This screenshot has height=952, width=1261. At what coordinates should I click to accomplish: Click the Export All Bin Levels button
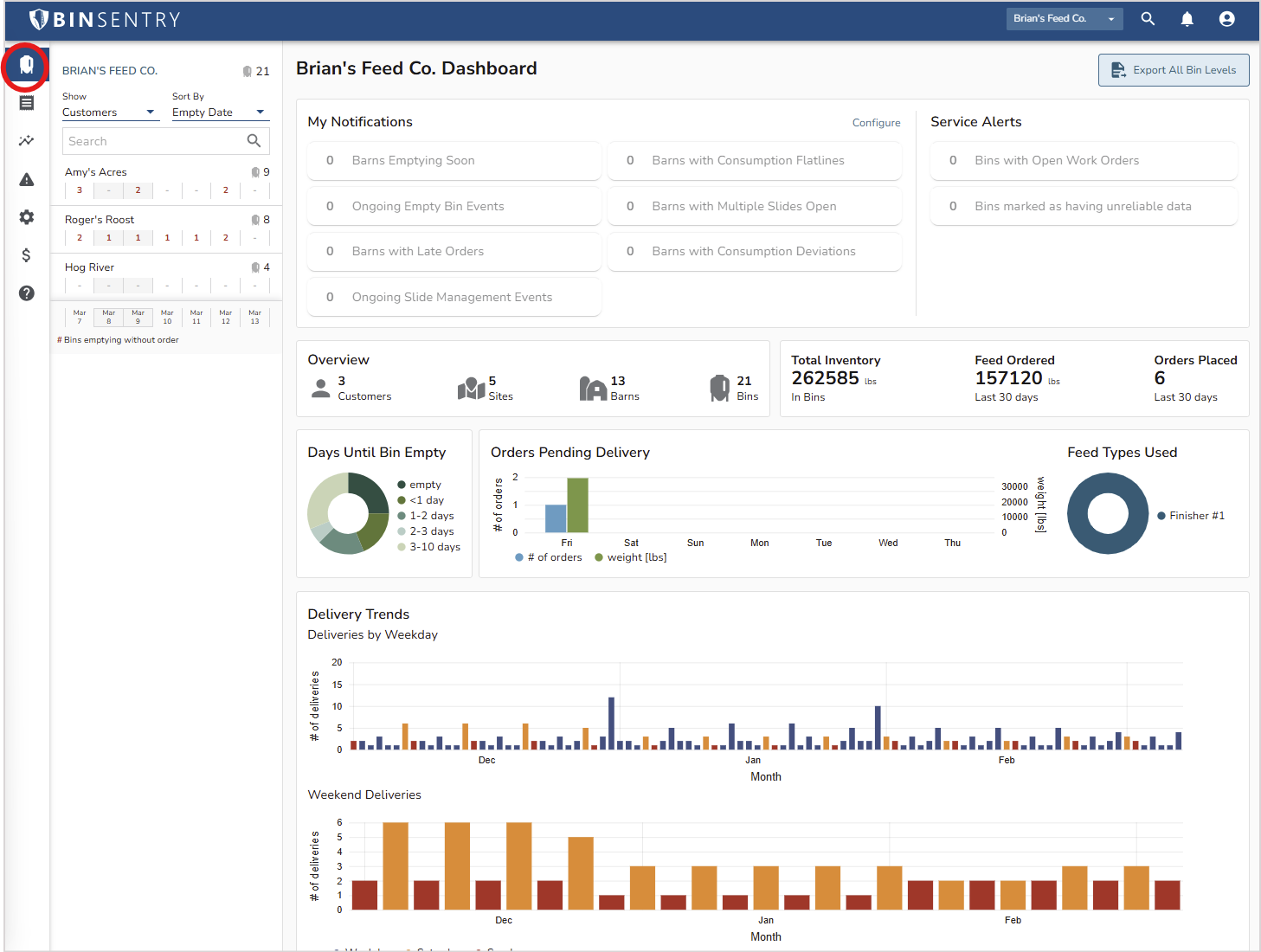(1173, 70)
